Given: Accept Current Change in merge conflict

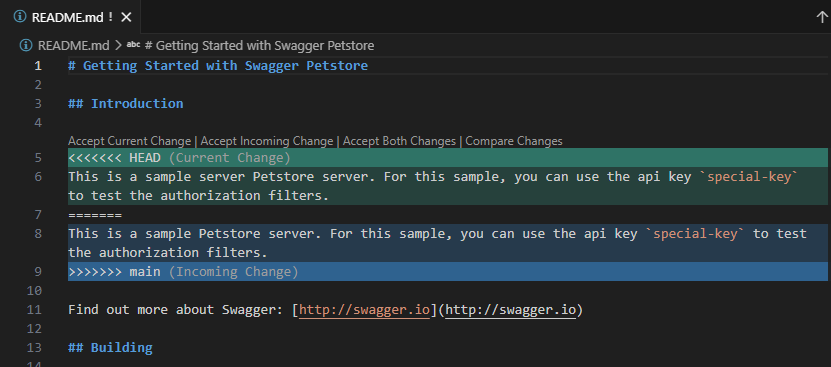Looking at the screenshot, I should pos(129,141).
